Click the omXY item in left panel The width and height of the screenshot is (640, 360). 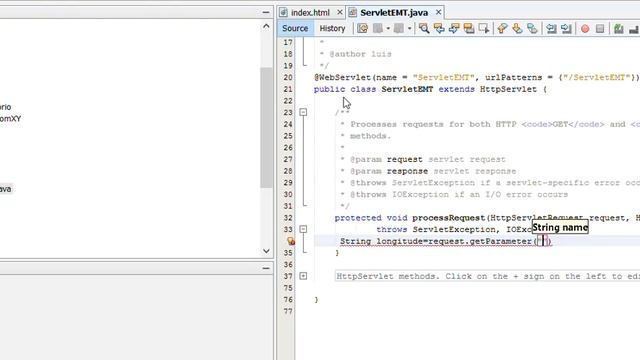[x=11, y=119]
